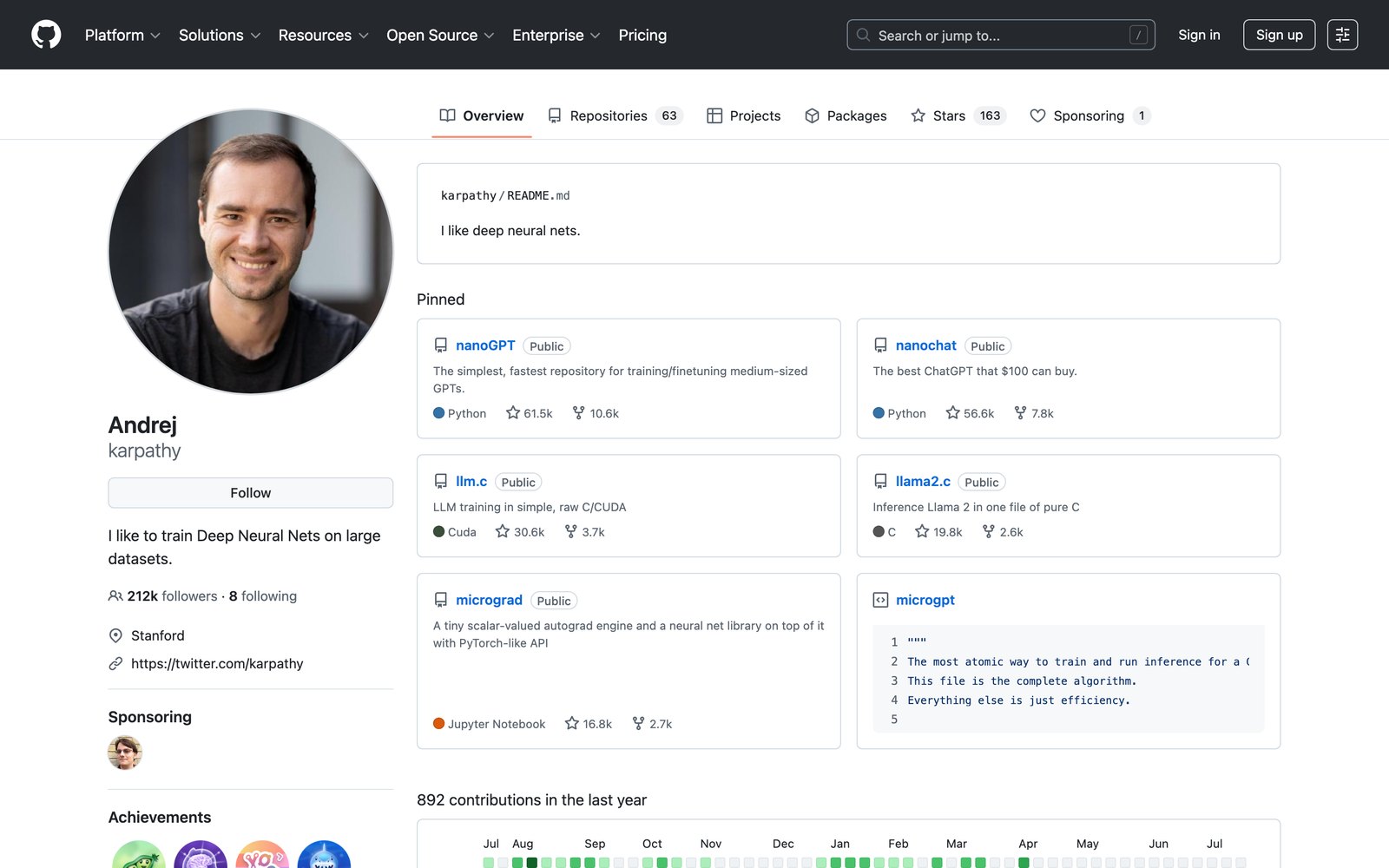Image resolution: width=1389 pixels, height=868 pixels.
Task: Open the twitter.com/karpathy link
Action: tap(217, 663)
